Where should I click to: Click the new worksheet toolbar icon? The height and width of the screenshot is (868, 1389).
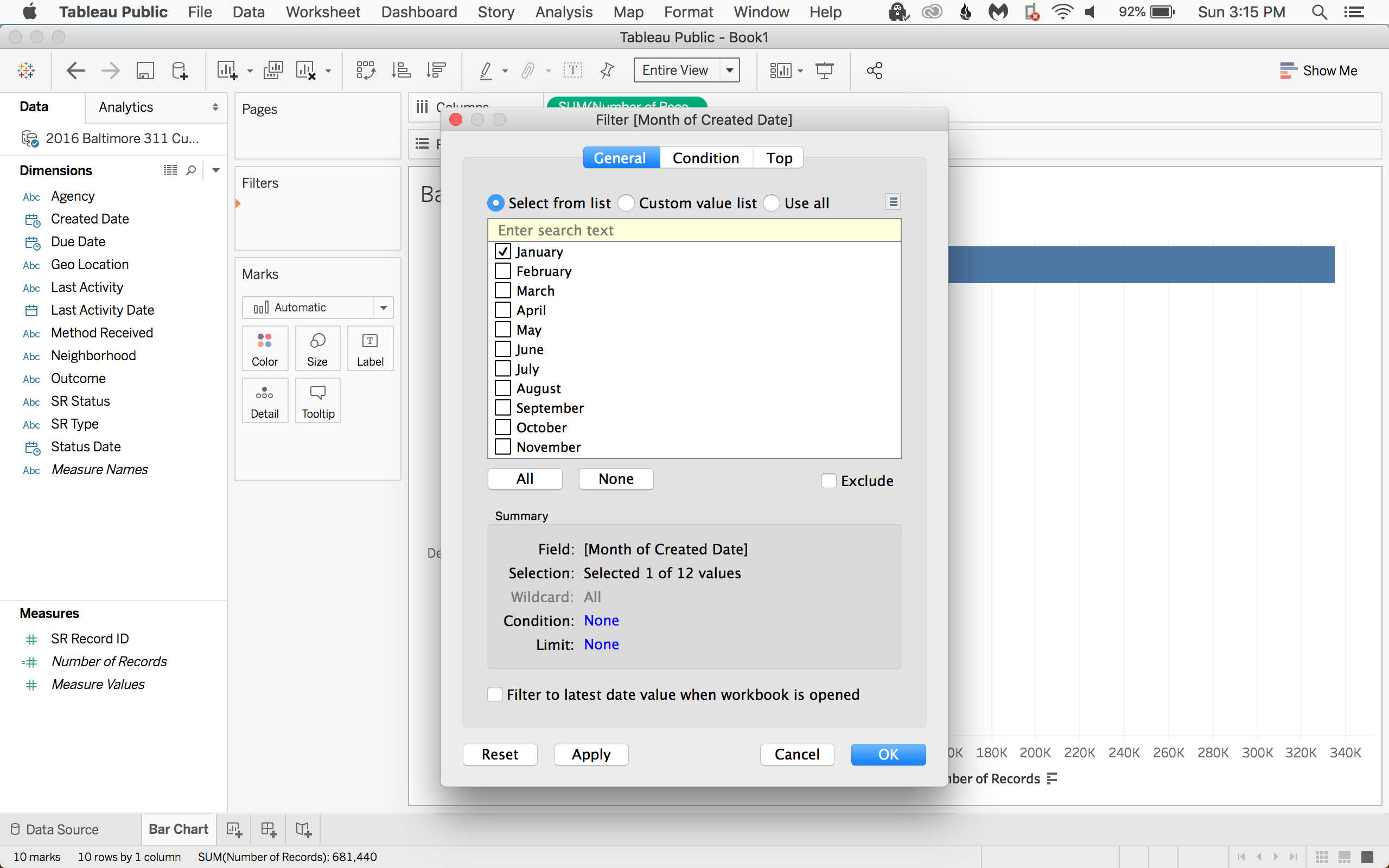click(227, 71)
